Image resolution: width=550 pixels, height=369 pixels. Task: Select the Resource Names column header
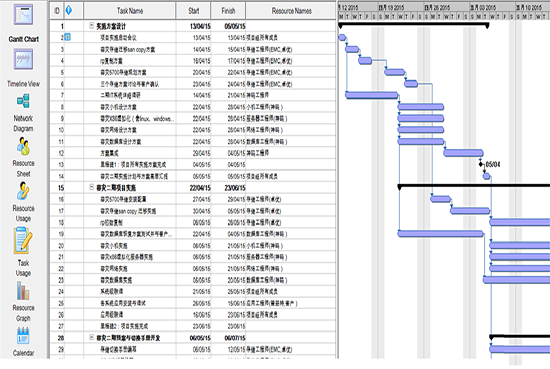(x=291, y=11)
